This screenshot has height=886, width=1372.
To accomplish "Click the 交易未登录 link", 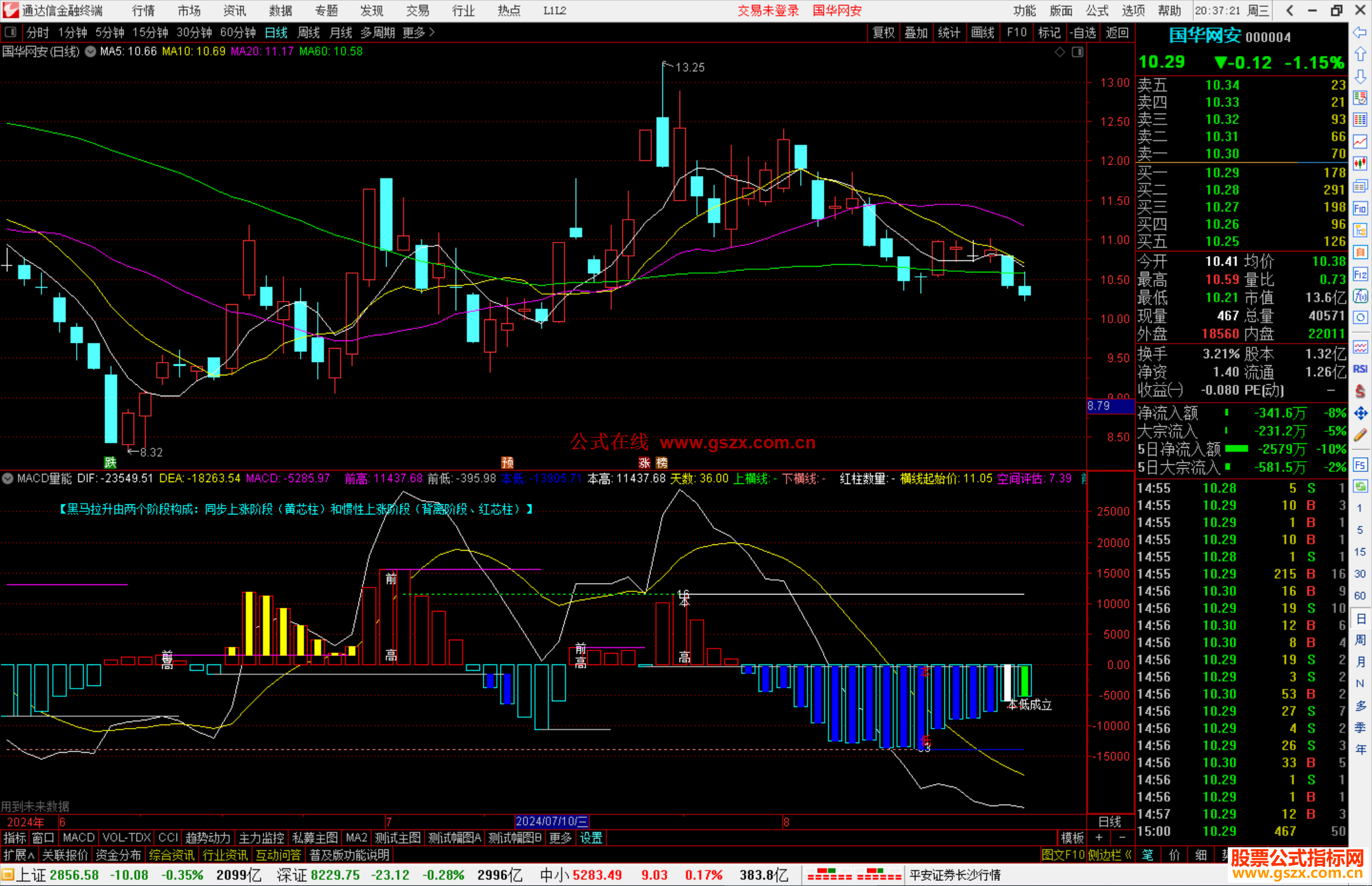I will pos(767,11).
